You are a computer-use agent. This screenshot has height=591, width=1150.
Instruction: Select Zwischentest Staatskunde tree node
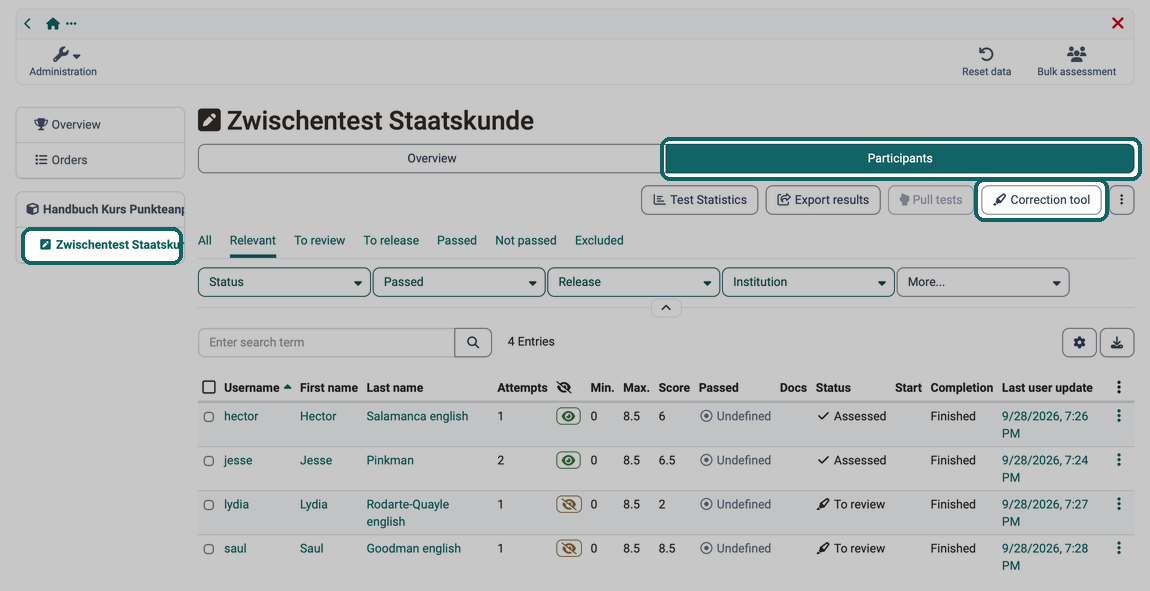click(x=102, y=245)
